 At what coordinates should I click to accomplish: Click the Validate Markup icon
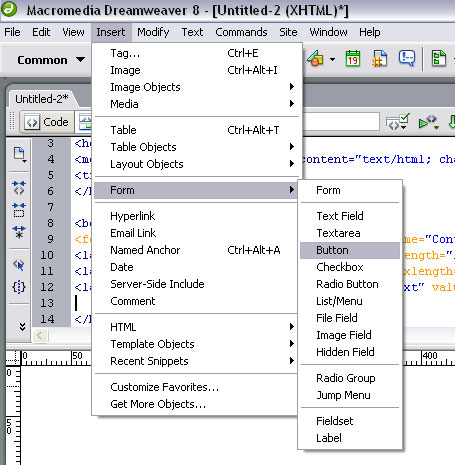coord(397,122)
